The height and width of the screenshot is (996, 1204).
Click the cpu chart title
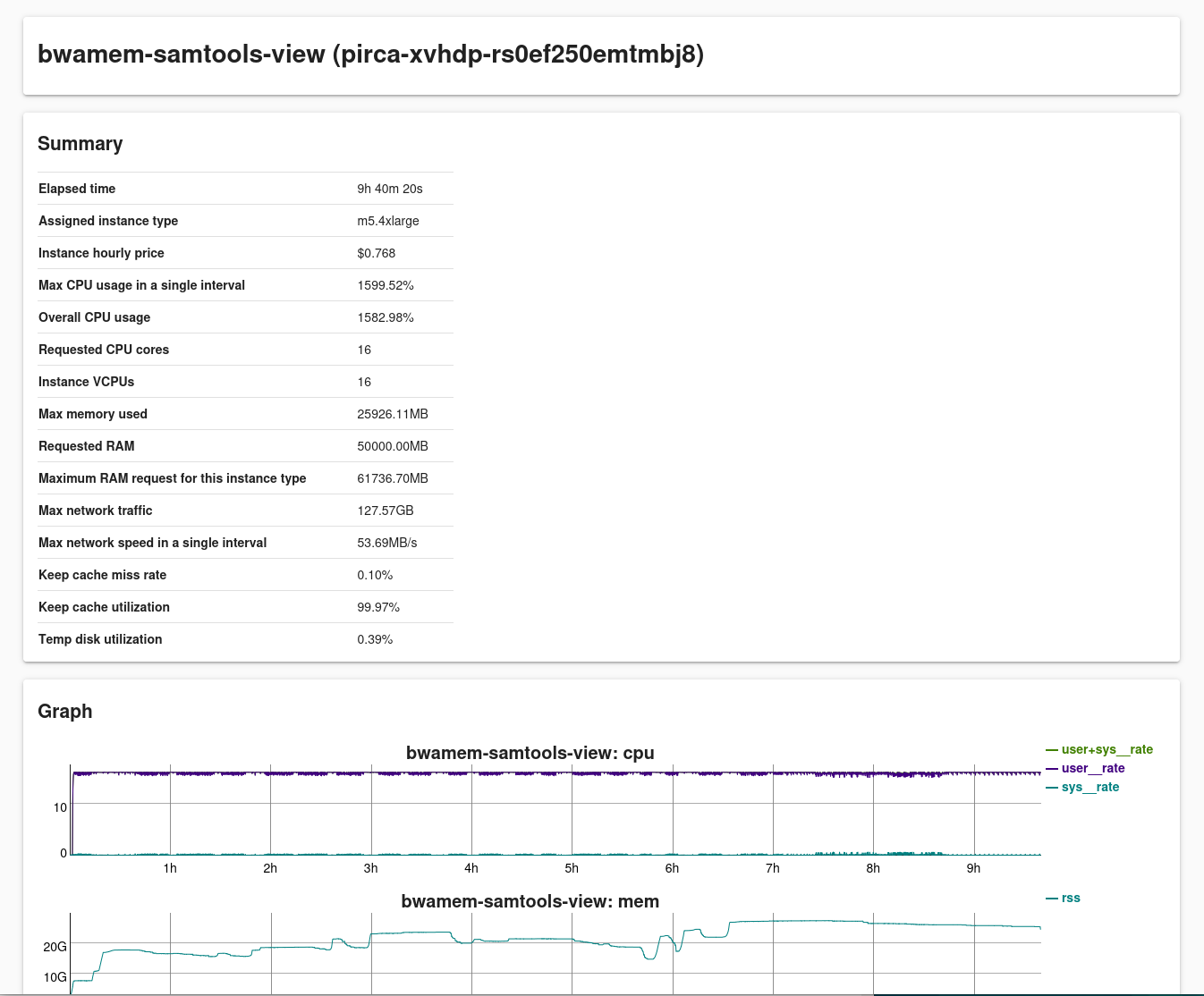click(x=530, y=753)
